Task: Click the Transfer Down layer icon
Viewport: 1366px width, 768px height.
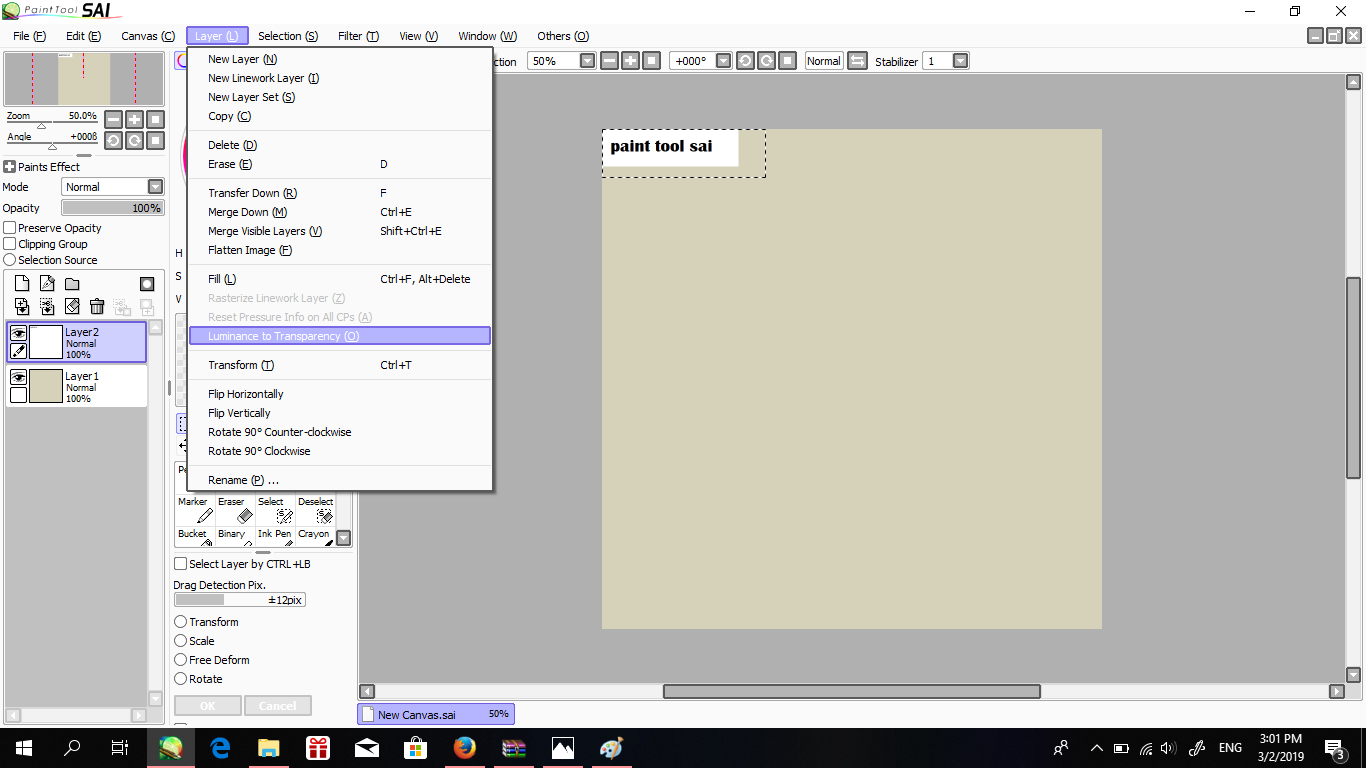Action: 22,307
